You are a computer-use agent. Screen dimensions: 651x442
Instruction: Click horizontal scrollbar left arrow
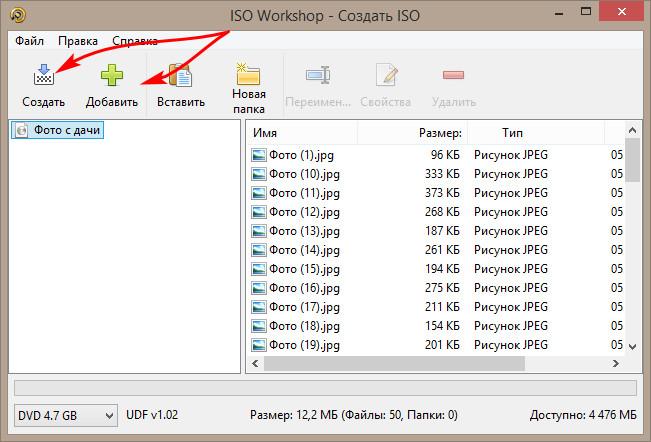pyautogui.click(x=255, y=364)
